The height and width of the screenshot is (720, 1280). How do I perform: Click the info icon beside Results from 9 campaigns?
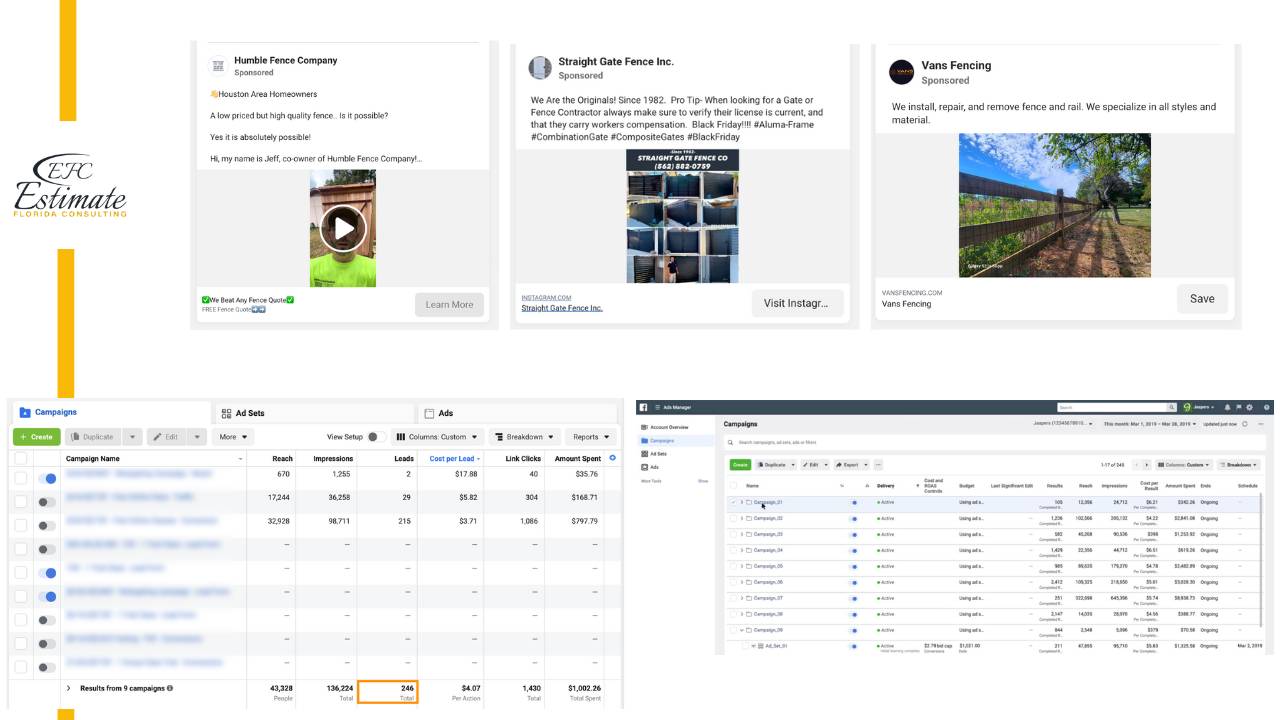[170, 688]
